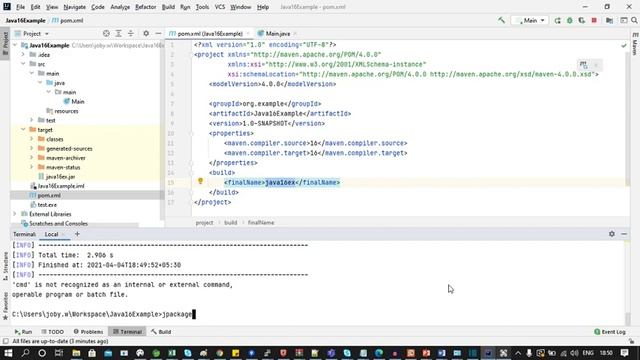Open the Navigate menu
The width and height of the screenshot is (640, 360).
(74, 7)
